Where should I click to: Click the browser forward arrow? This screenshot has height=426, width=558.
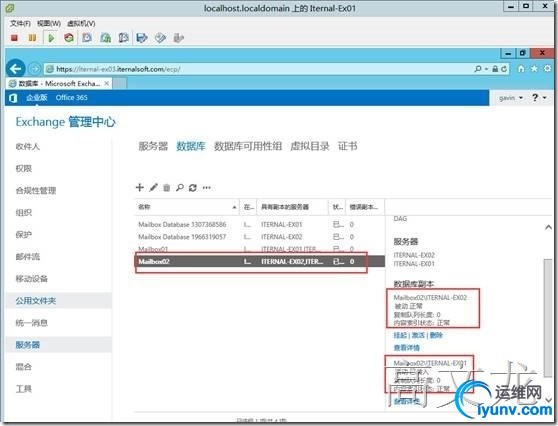(35, 68)
